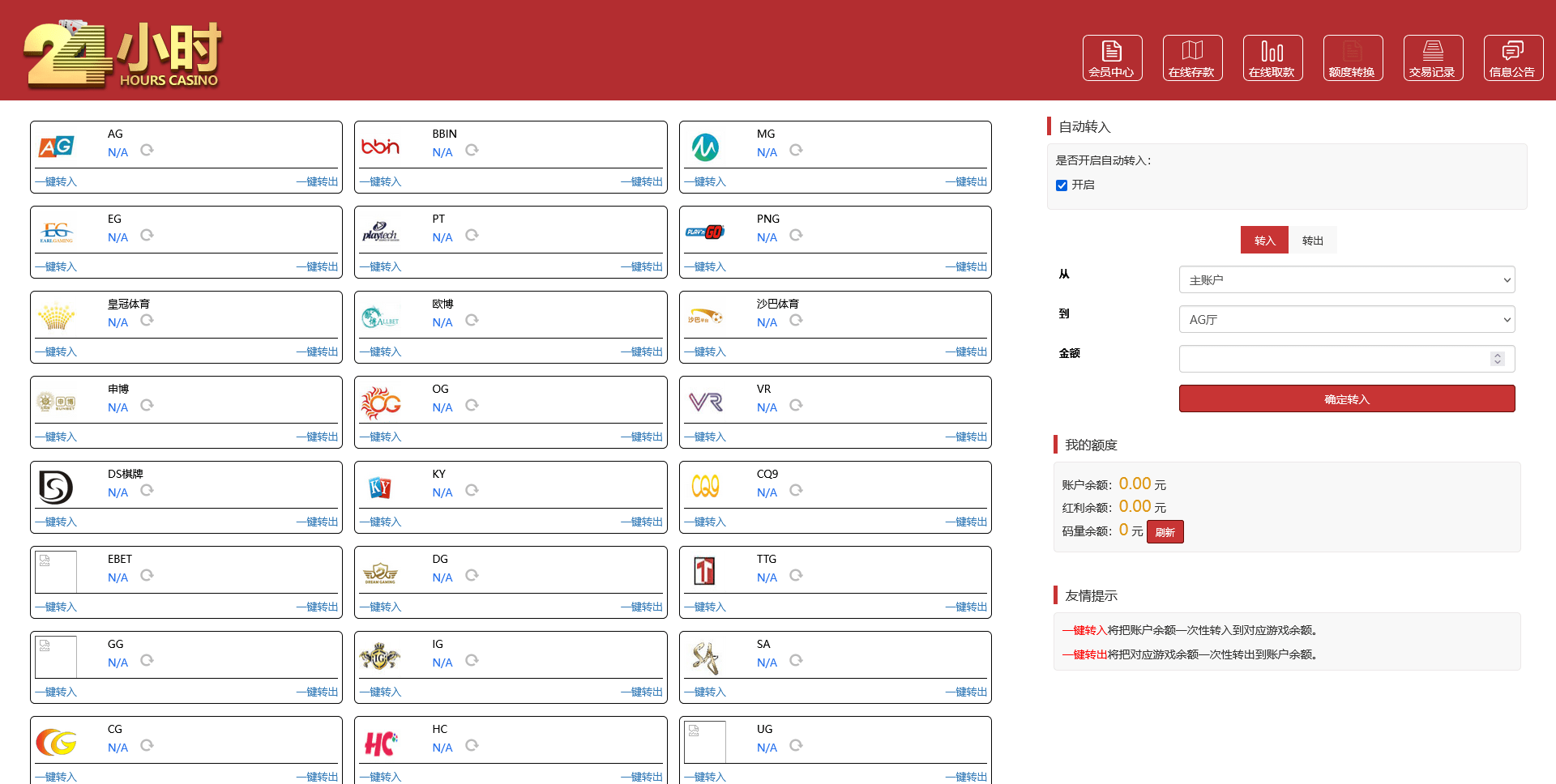1556x784 pixels.
Task: Refresh the BBIN balance icon
Action: (472, 151)
